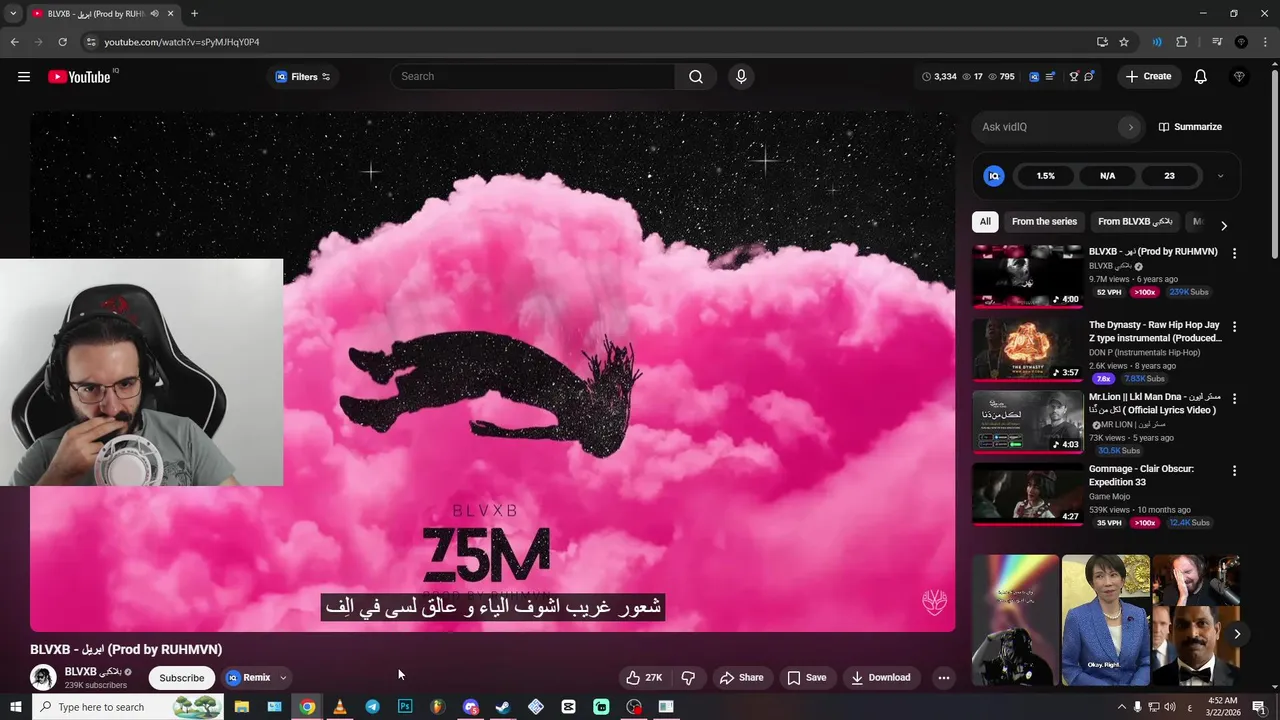
Task: Show next Shorts with right arrow
Action: [x=1237, y=634]
